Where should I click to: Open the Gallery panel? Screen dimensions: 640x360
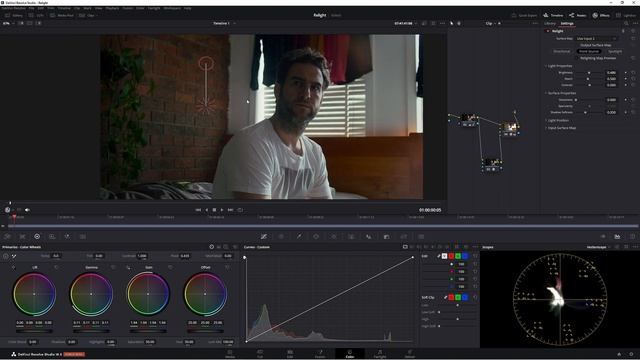[x=14, y=16]
